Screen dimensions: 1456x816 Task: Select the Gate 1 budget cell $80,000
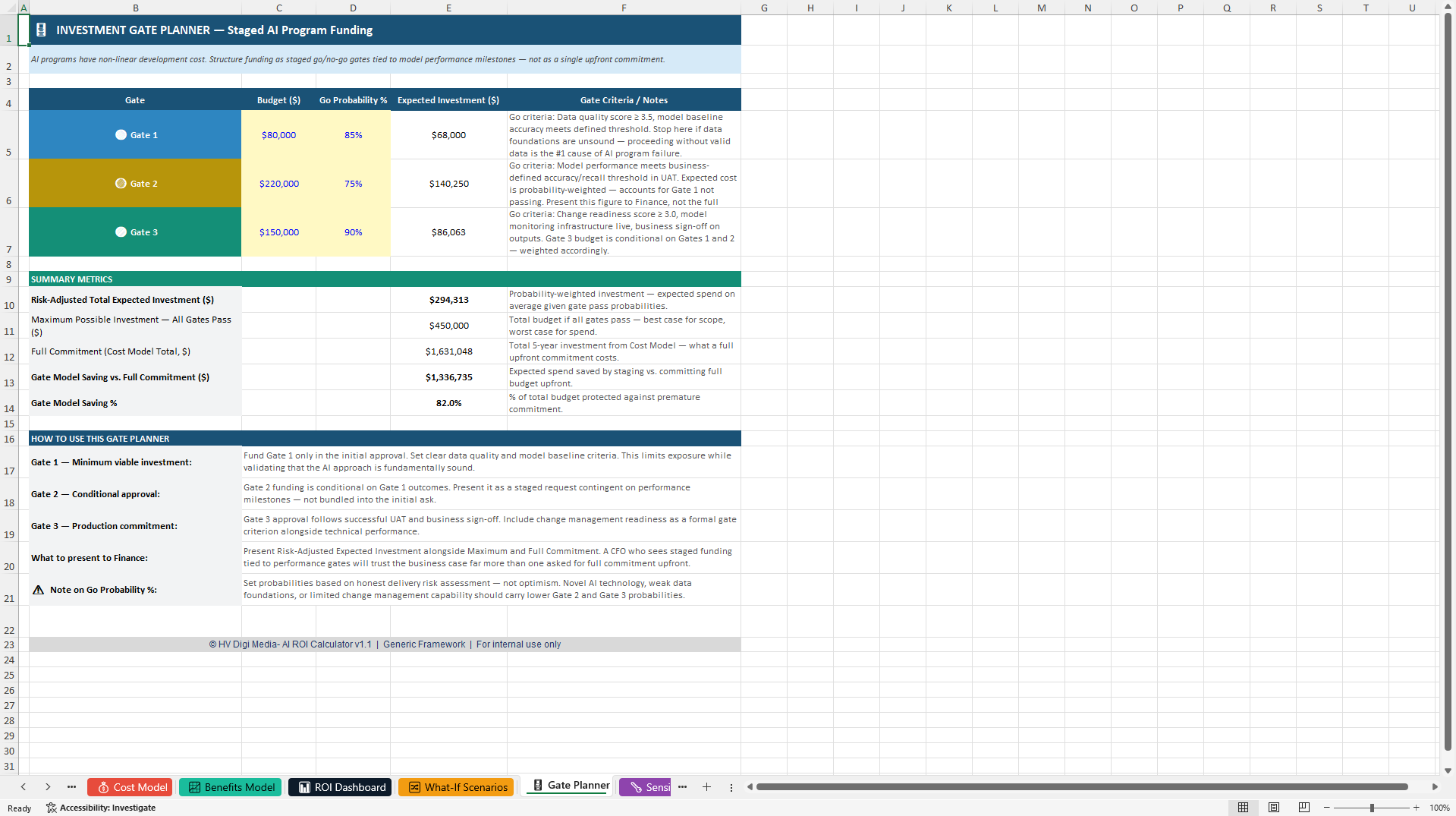[278, 135]
